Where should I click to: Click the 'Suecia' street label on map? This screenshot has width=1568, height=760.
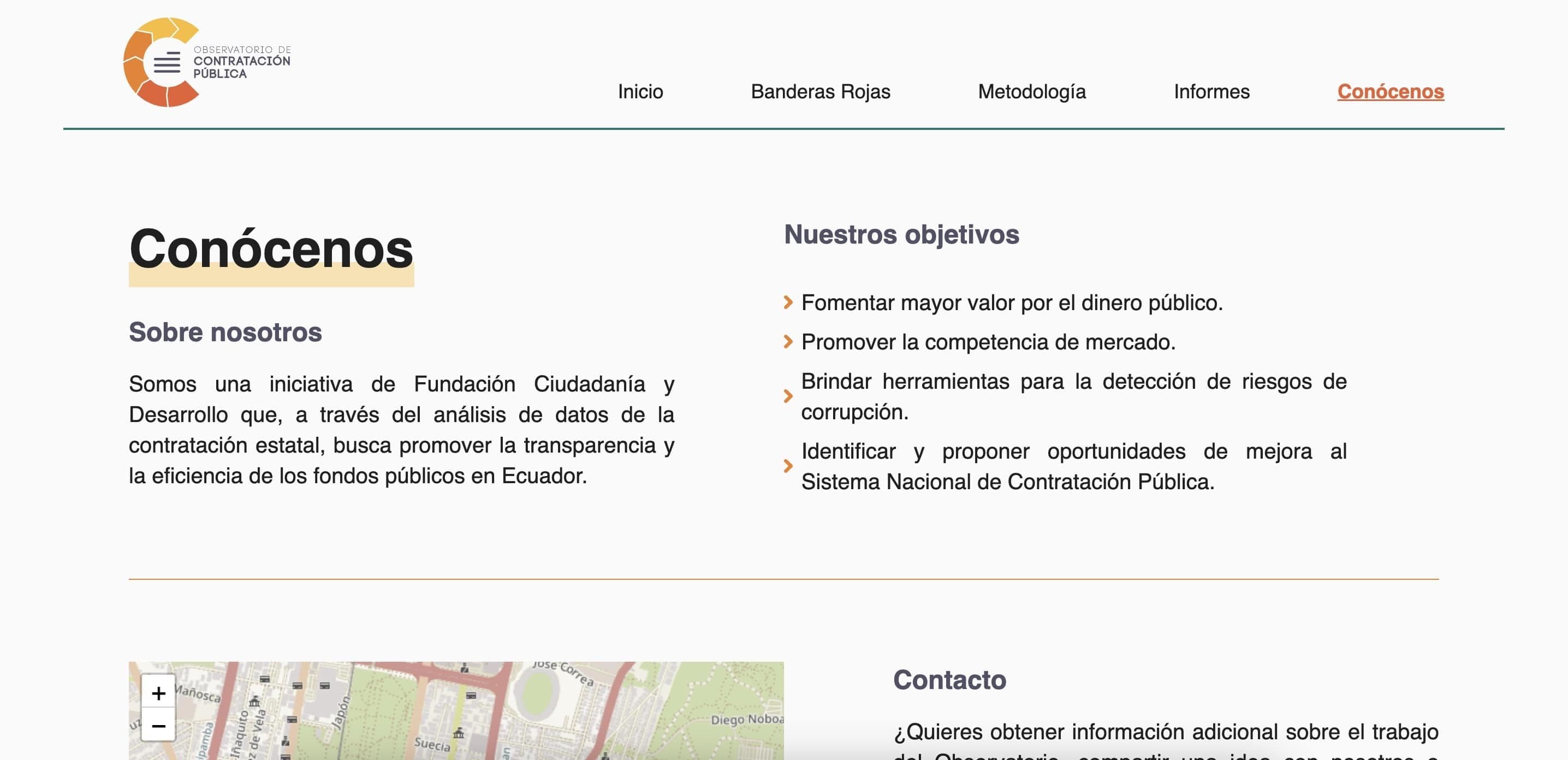432,744
